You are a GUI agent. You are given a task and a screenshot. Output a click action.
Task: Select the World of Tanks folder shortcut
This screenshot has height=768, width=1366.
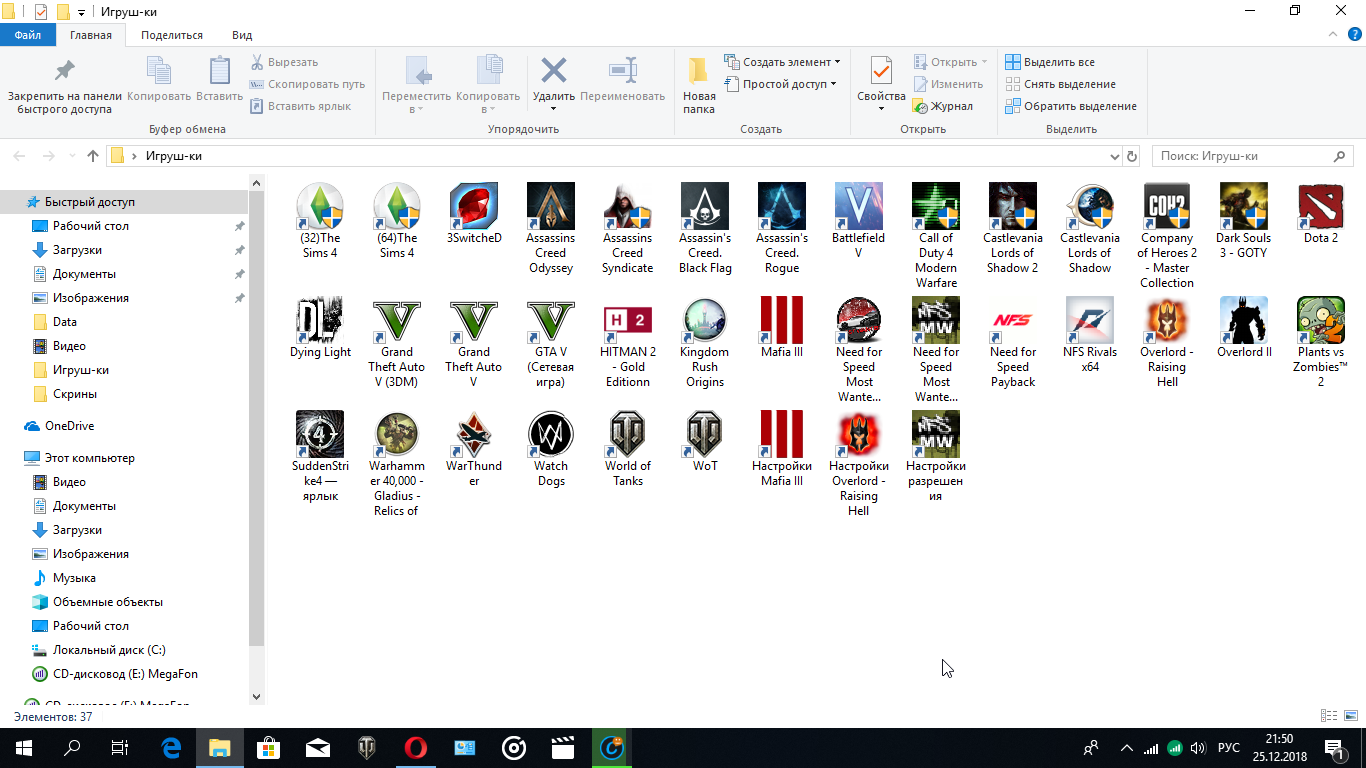(628, 449)
